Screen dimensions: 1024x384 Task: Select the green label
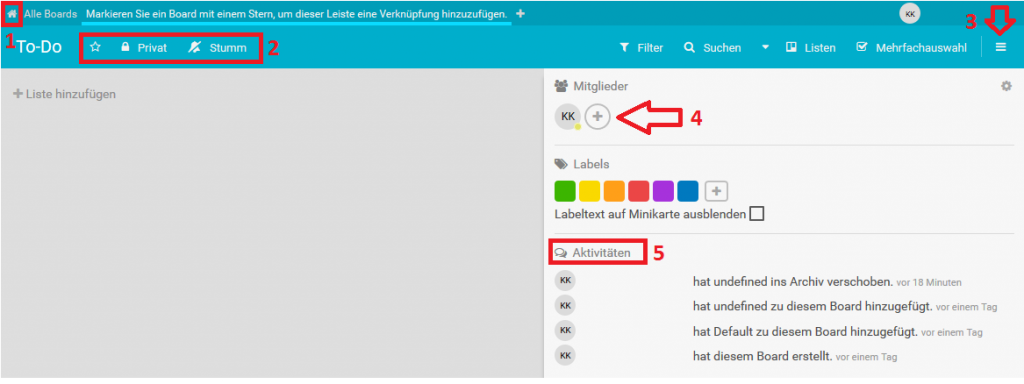(565, 191)
